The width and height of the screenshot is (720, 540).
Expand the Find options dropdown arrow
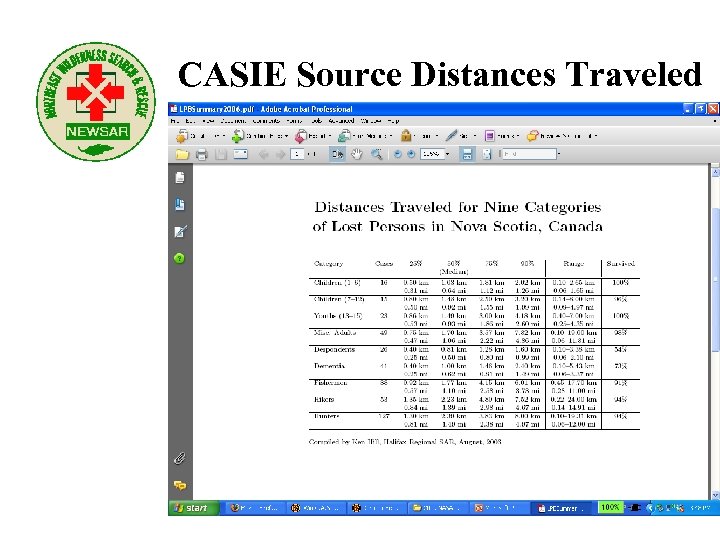(559, 154)
